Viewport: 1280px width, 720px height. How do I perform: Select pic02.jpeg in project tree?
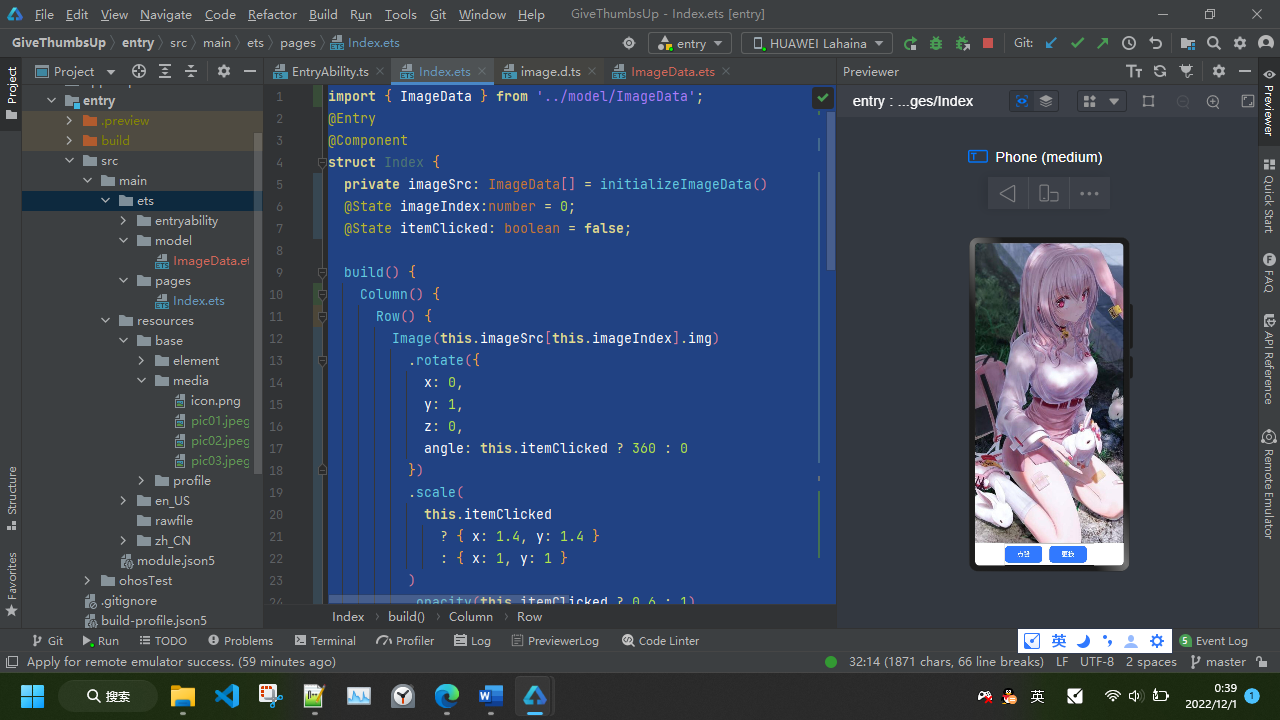pos(219,440)
